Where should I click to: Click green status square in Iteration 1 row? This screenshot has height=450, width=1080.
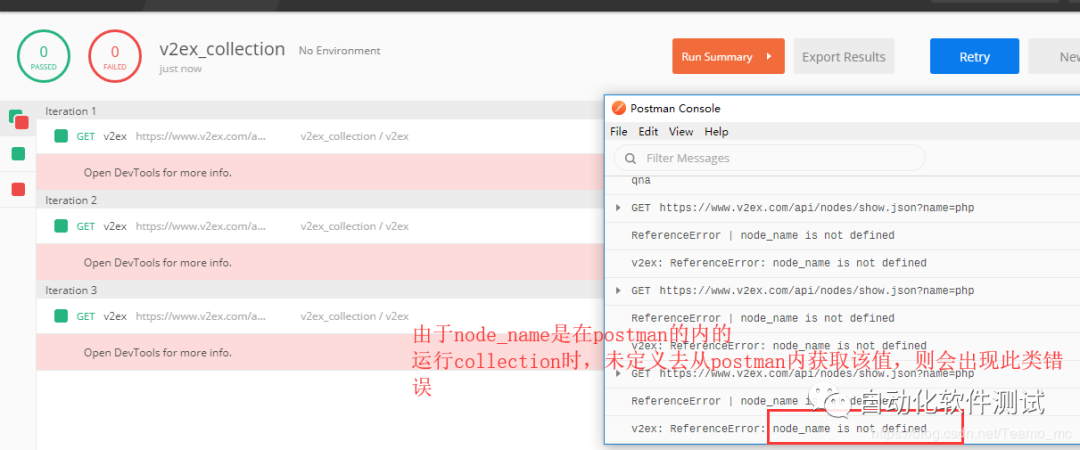[x=61, y=136]
